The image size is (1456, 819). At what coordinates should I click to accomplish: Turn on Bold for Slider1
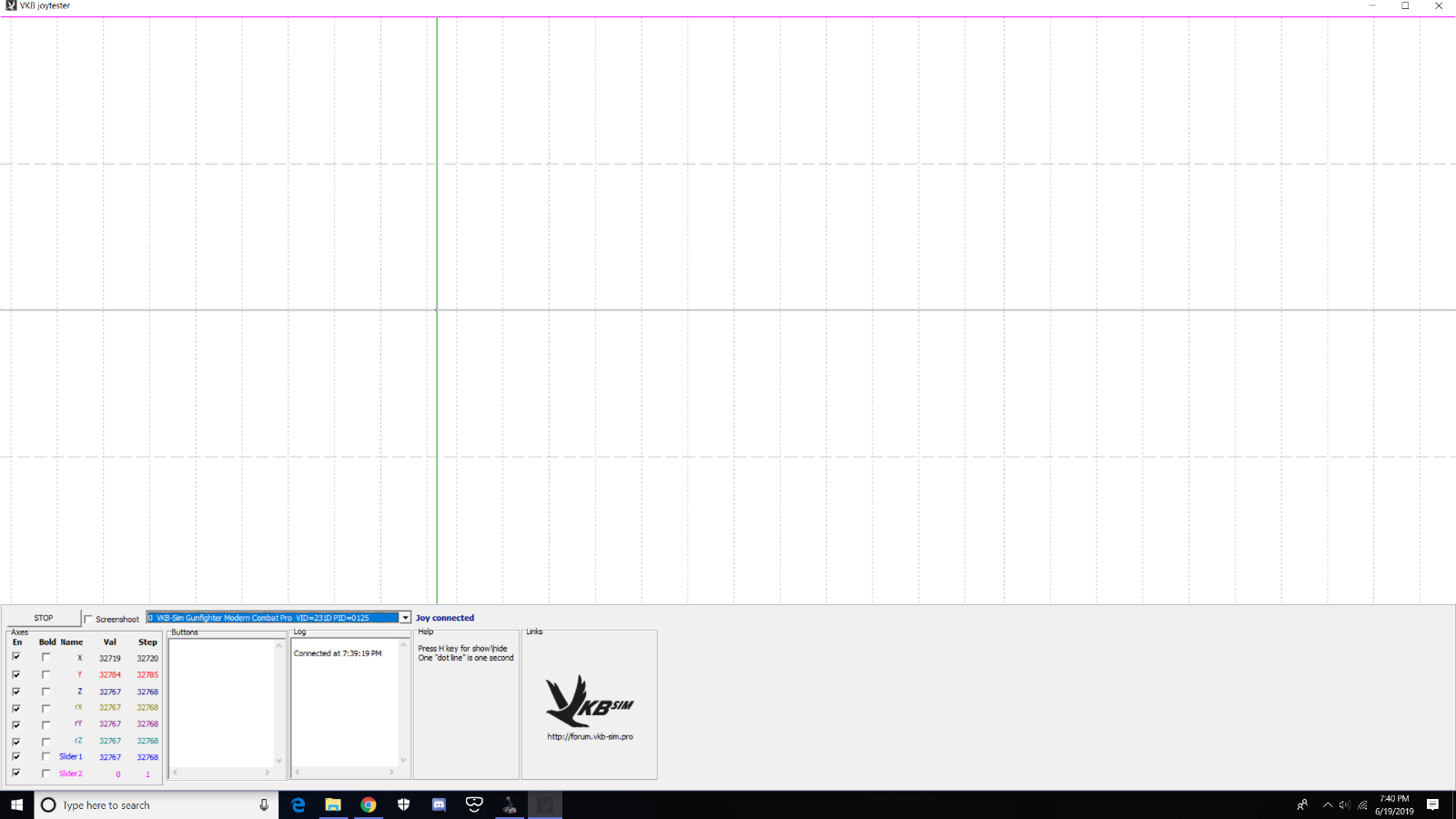pos(46,756)
